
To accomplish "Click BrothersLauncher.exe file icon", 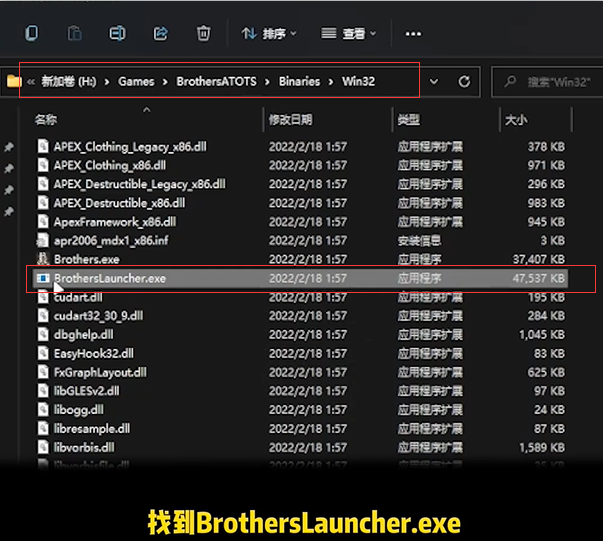I will (x=43, y=278).
